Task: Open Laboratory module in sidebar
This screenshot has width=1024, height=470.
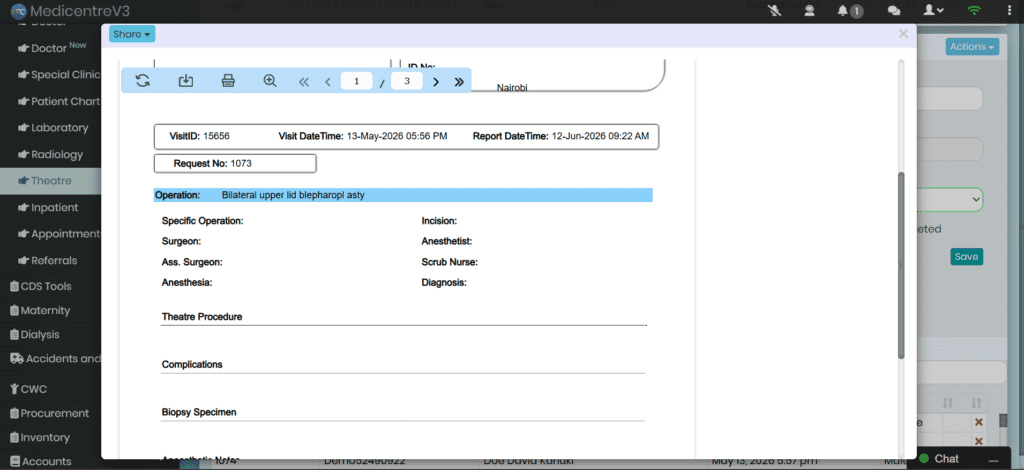Action: [x=54, y=128]
